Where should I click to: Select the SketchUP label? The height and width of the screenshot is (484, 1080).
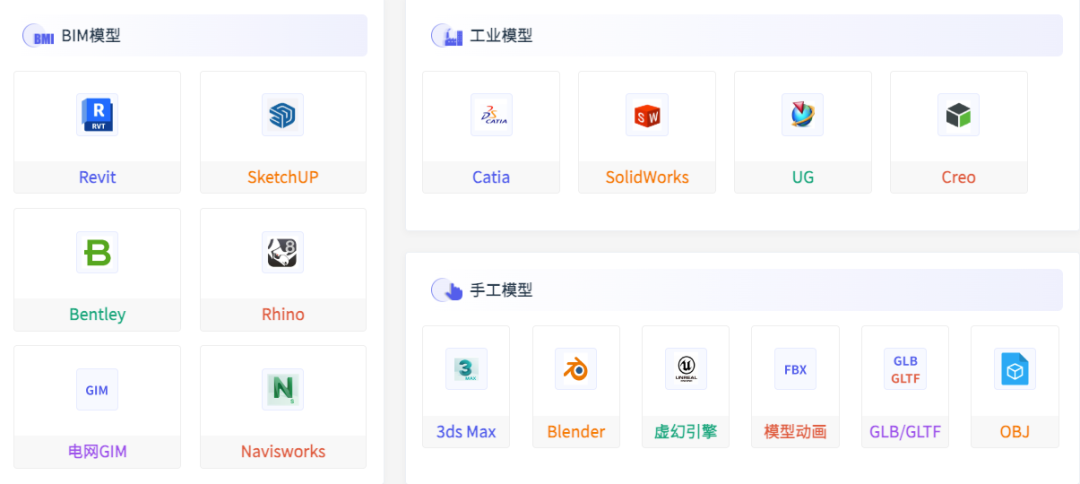(283, 178)
